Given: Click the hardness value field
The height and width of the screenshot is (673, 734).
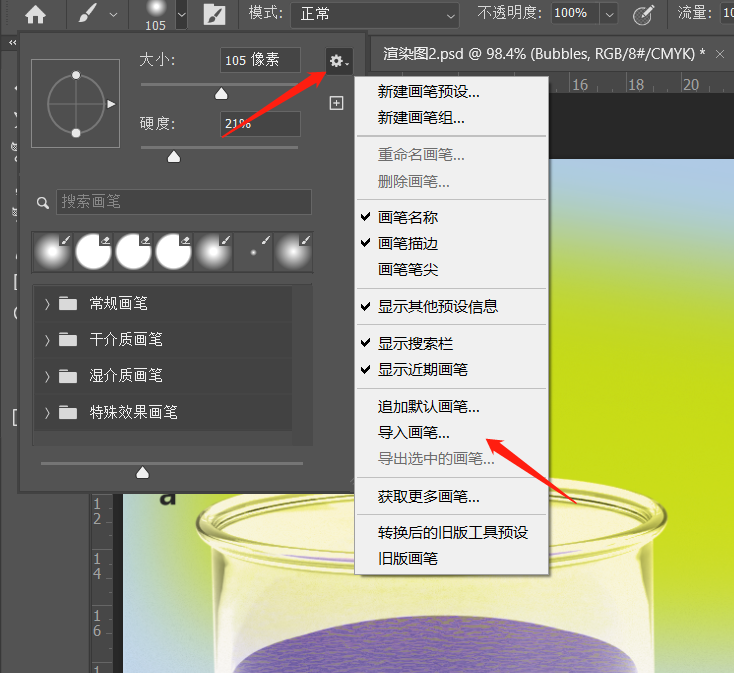Looking at the screenshot, I should pos(260,124).
